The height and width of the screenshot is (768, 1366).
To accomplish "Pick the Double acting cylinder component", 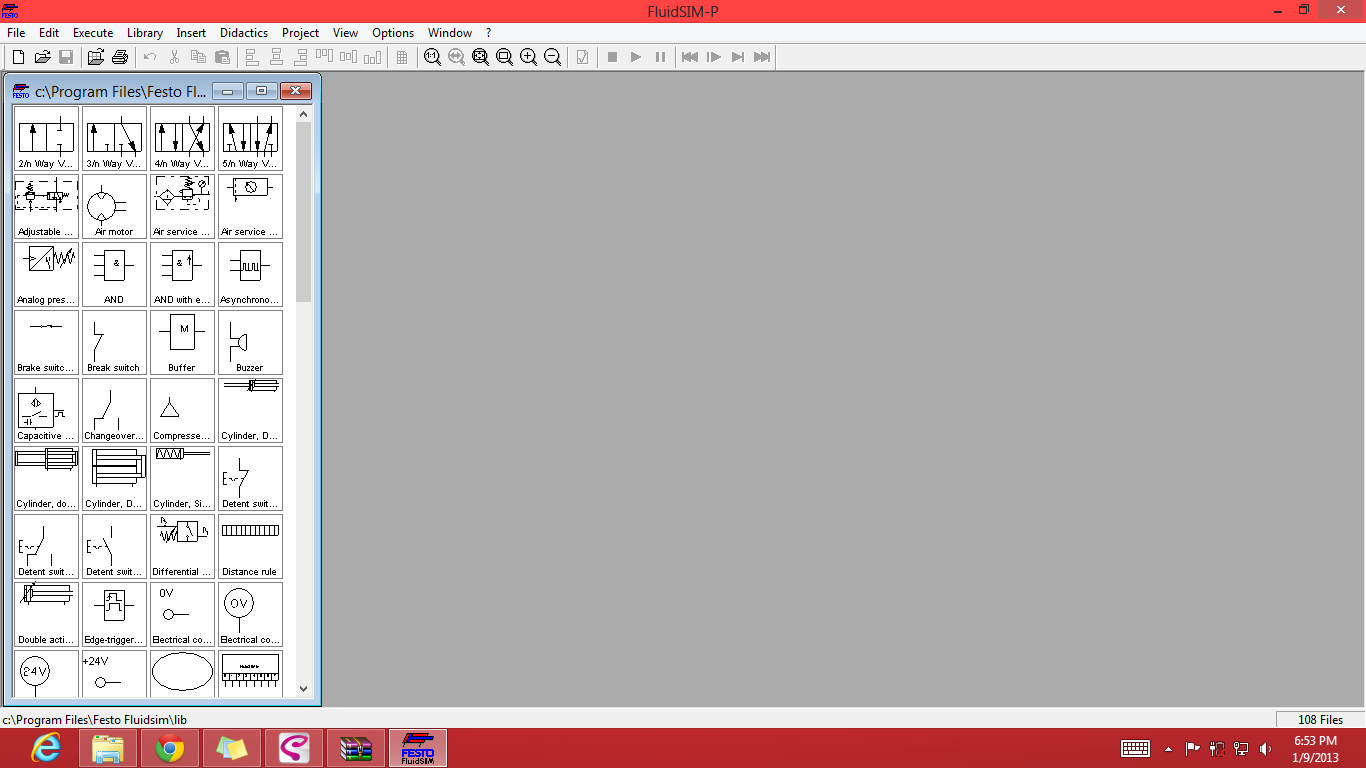I will [46, 615].
